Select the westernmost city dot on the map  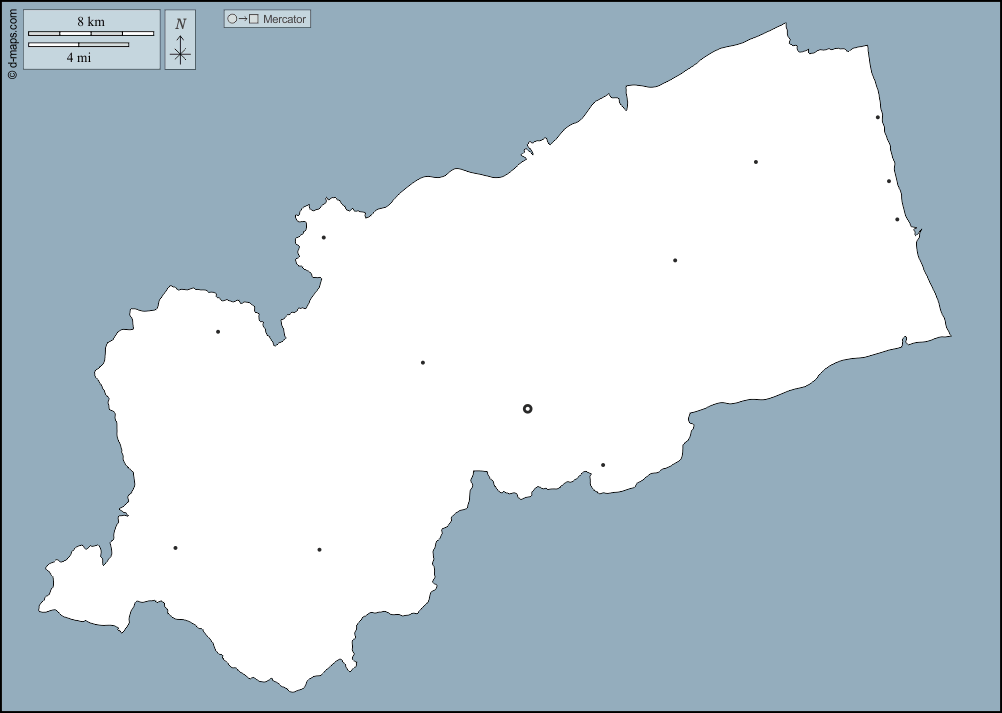coord(175,548)
